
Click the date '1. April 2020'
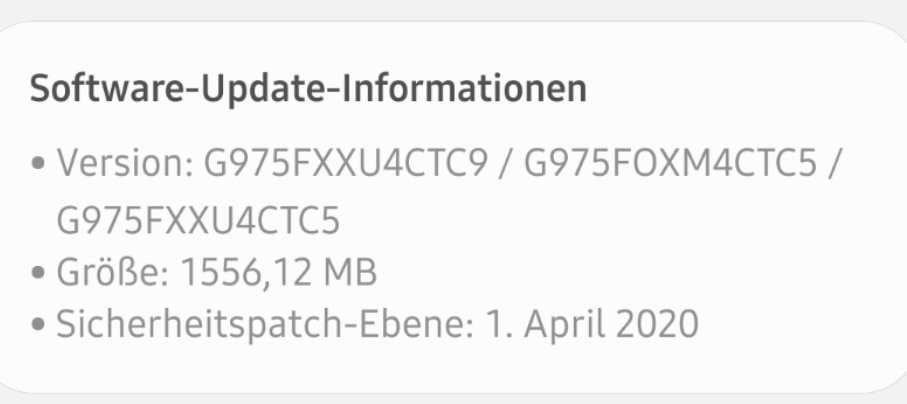click(592, 325)
